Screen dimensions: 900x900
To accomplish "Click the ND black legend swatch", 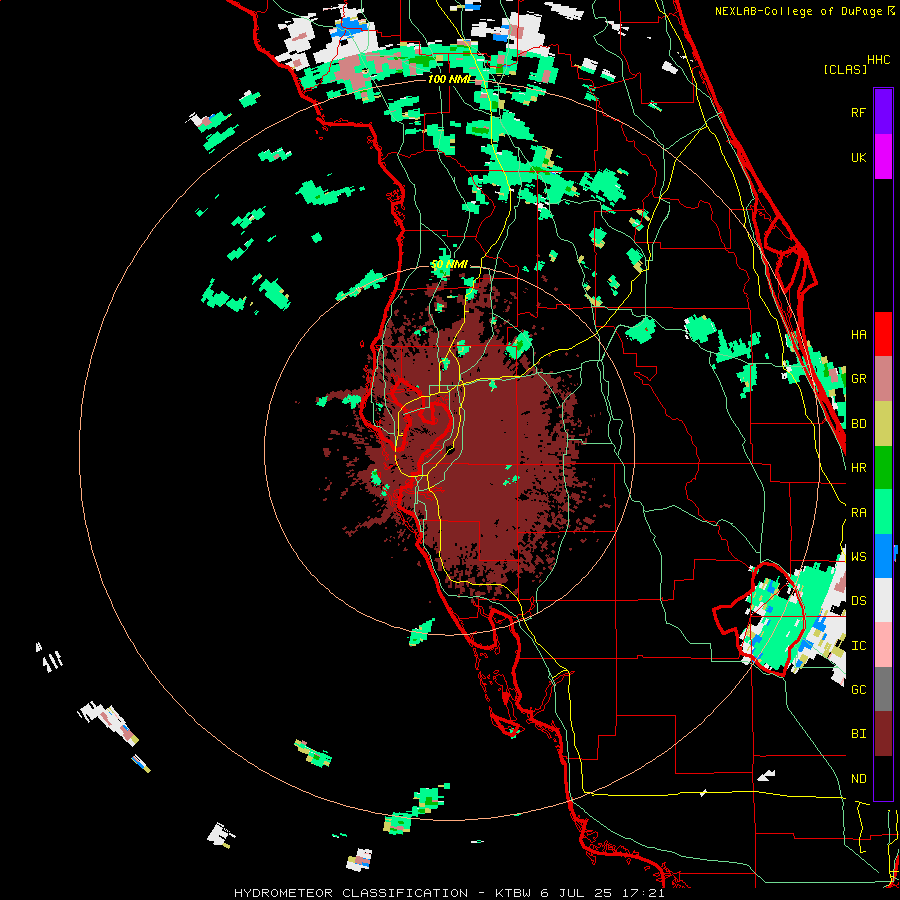I will coord(883,778).
